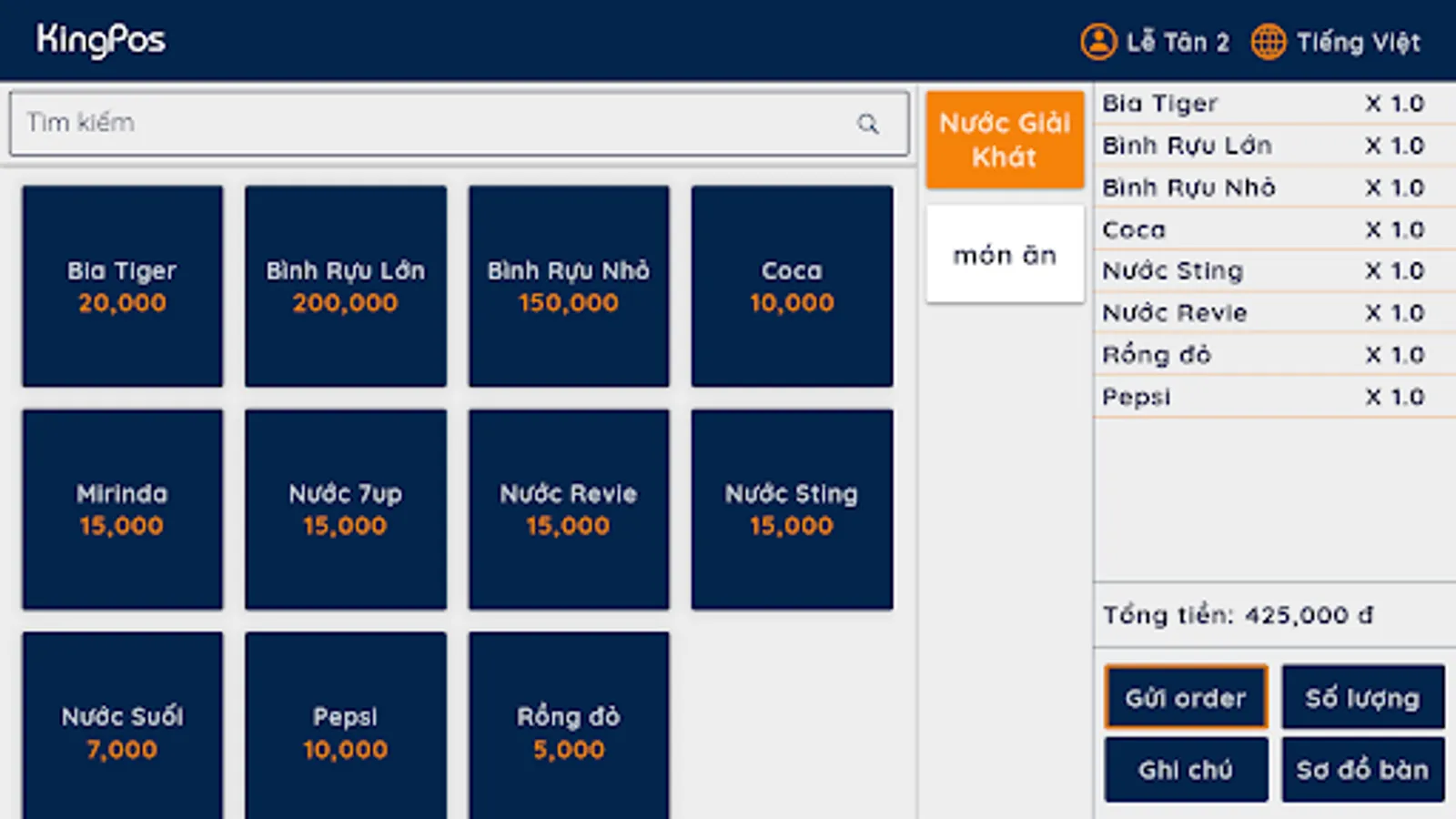Click the KingPos logo

point(101,41)
